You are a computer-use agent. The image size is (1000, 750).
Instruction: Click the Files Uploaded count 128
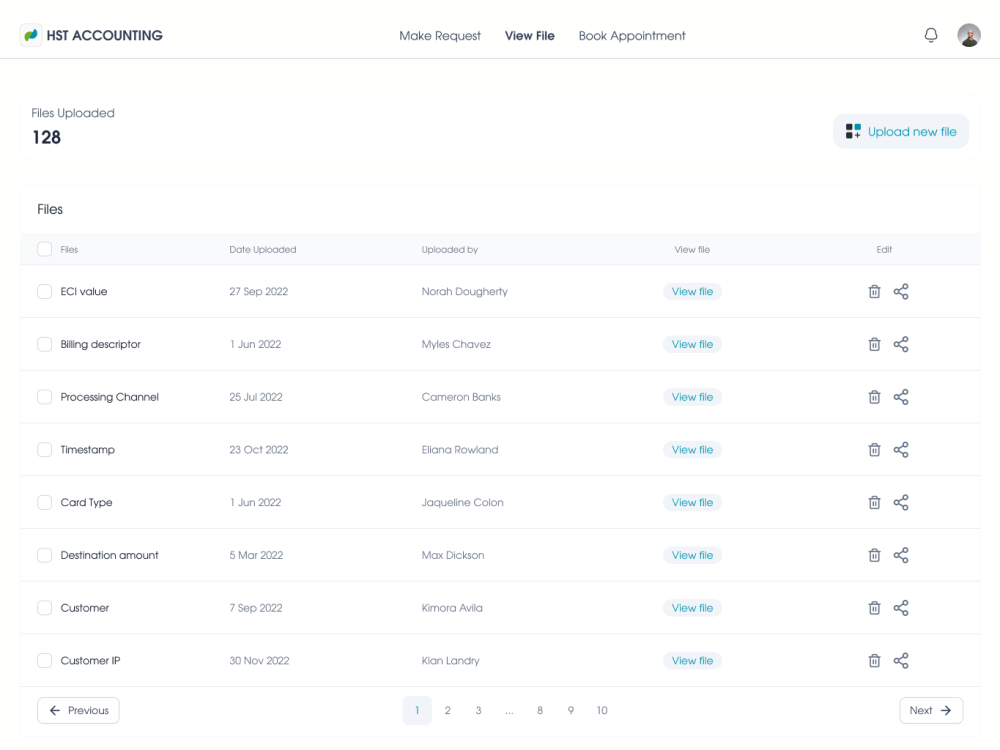pyautogui.click(x=47, y=137)
